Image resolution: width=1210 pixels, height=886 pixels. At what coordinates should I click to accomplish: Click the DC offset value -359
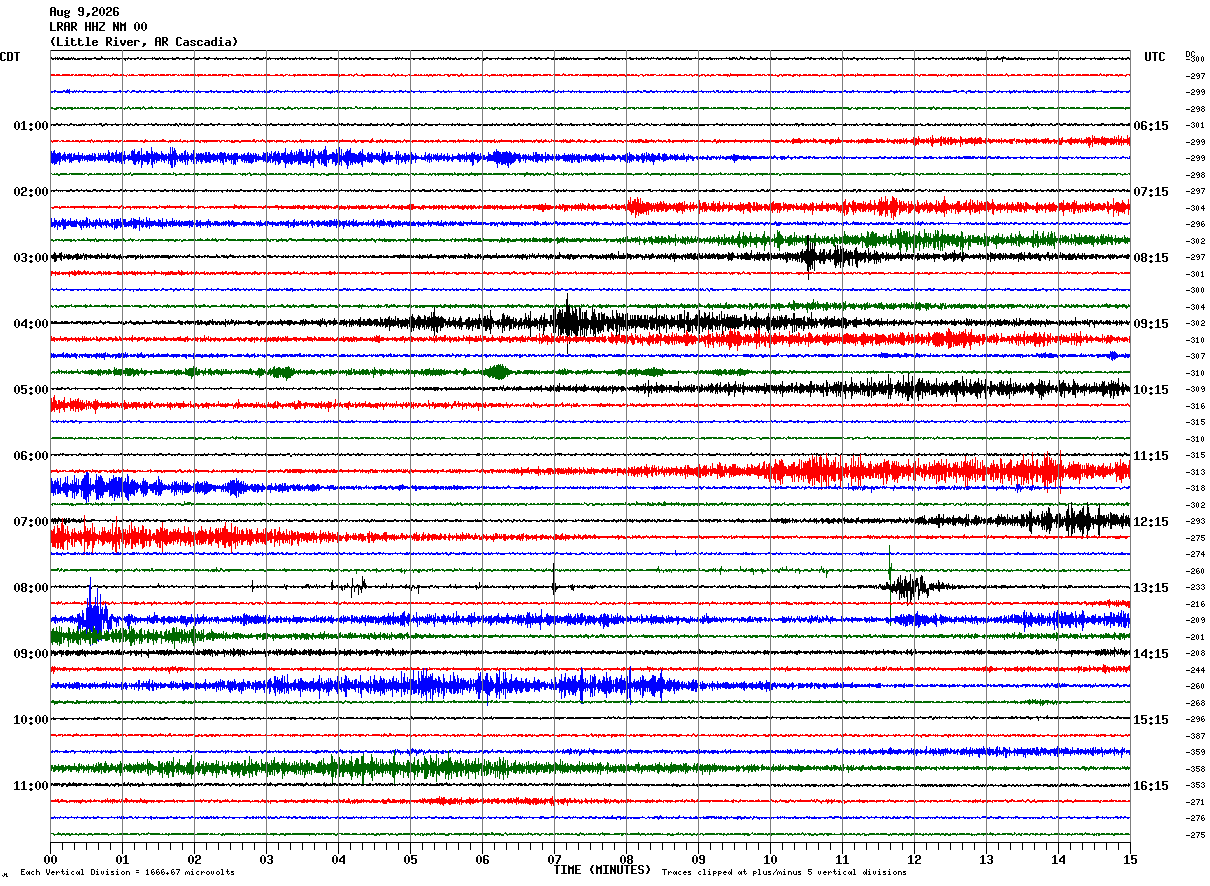(1195, 752)
